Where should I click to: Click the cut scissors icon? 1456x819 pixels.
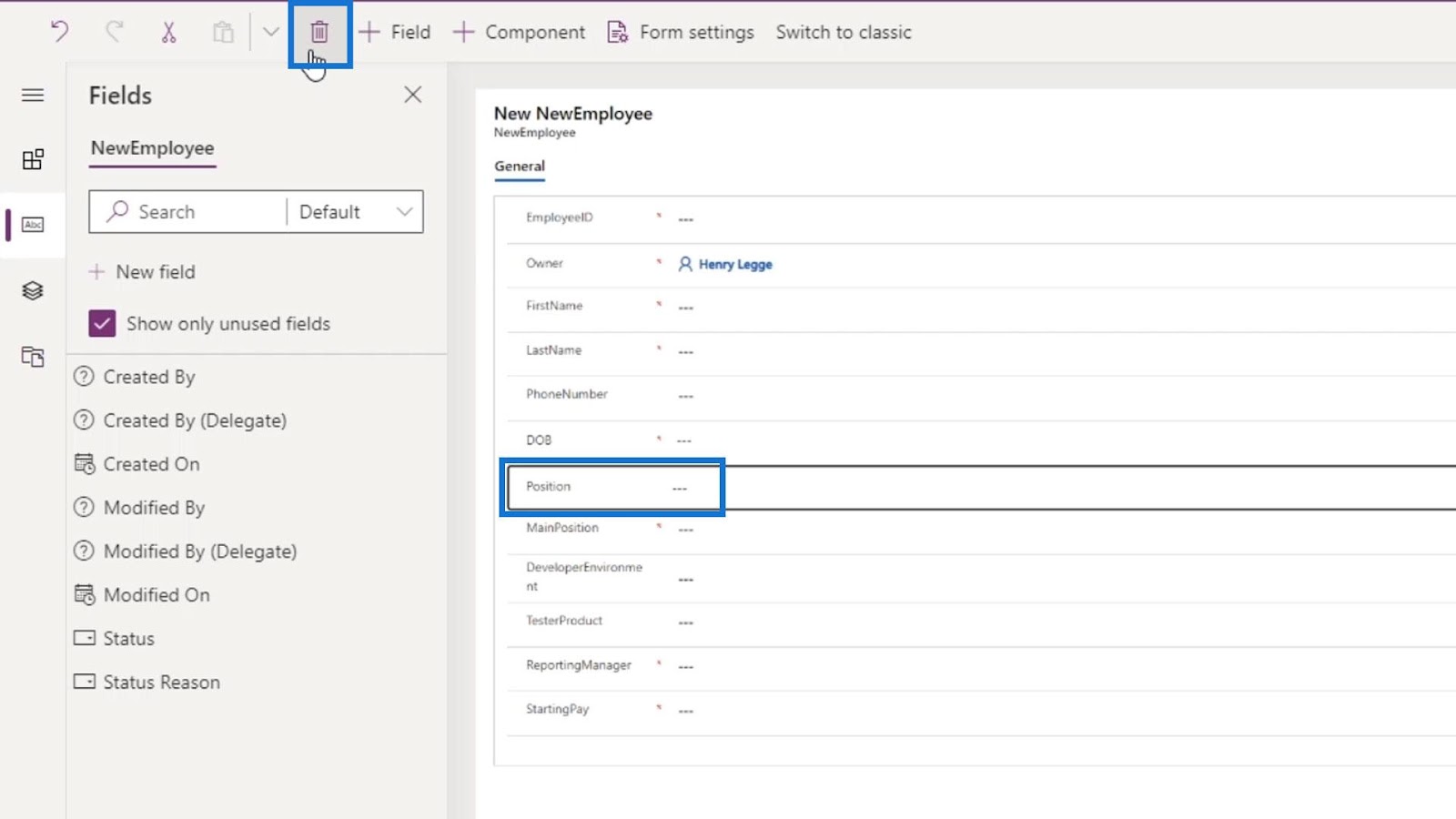[168, 32]
